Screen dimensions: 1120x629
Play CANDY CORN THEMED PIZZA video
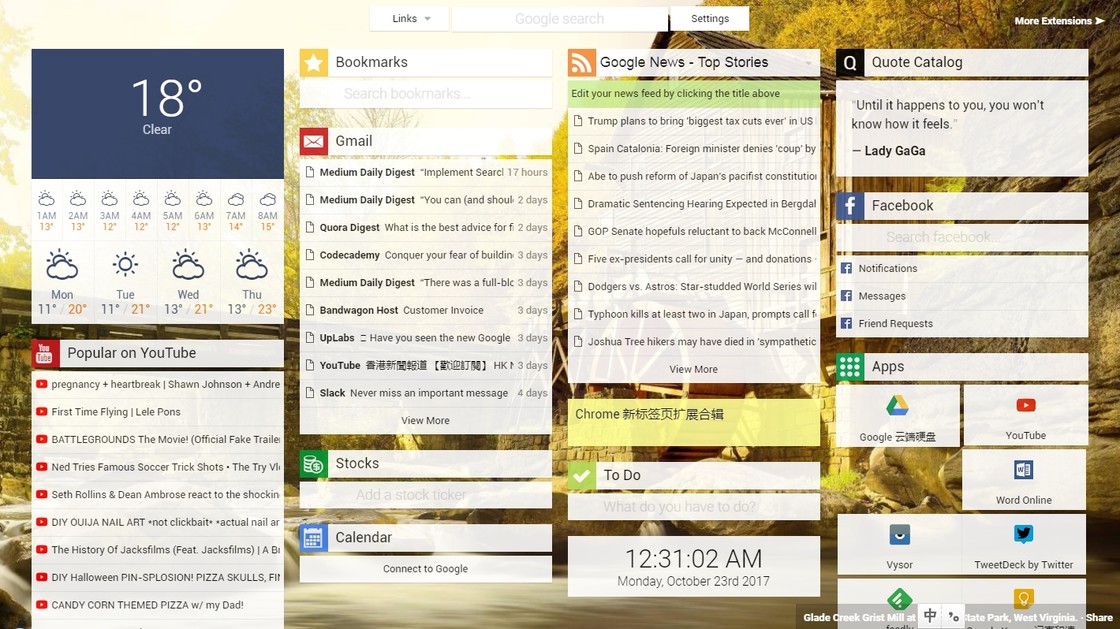[157, 605]
